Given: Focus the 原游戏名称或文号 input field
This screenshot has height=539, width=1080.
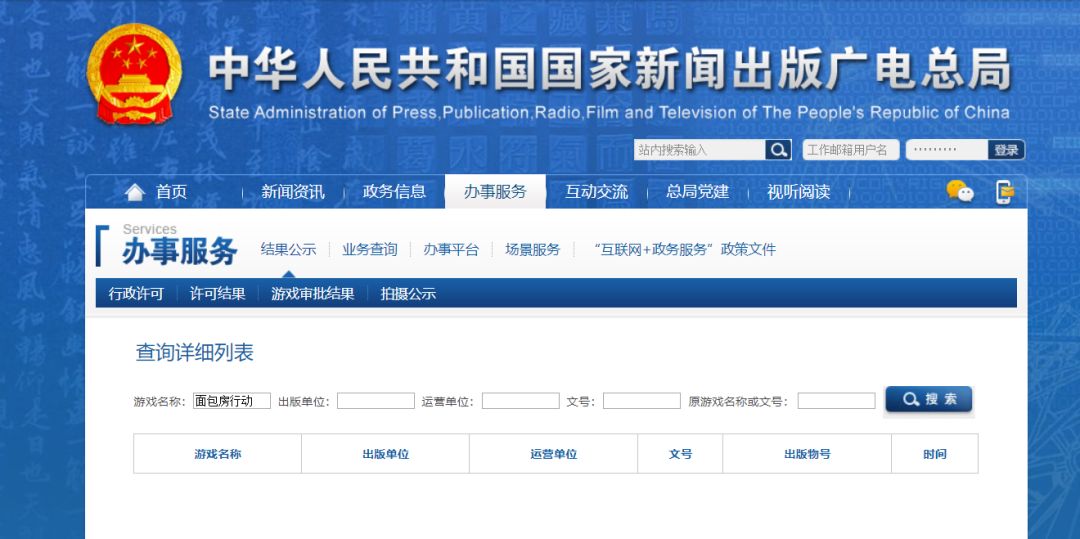Looking at the screenshot, I should click(837, 401).
